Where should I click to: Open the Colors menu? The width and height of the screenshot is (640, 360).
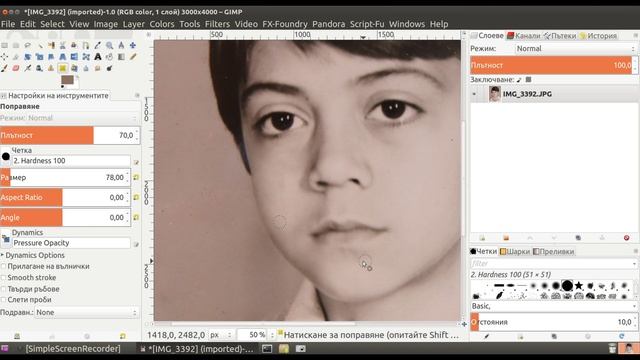point(162,24)
